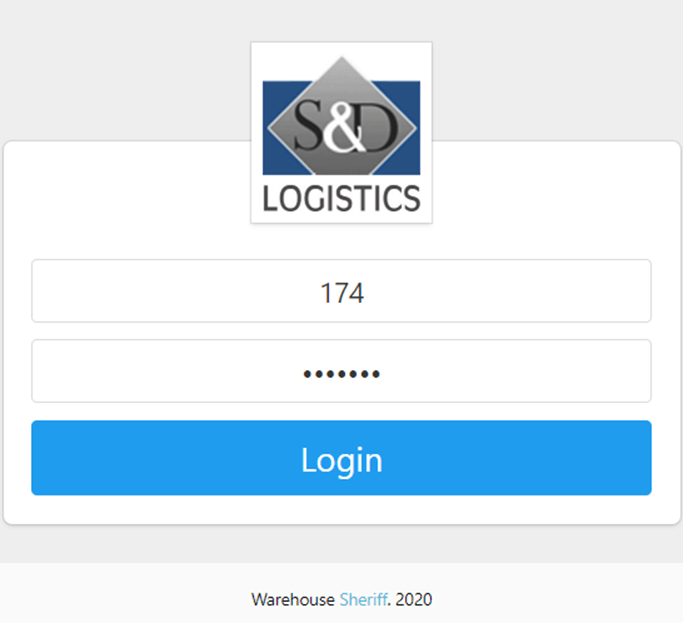Click the Warehouse text in the footer
The image size is (683, 623).
(x=293, y=599)
